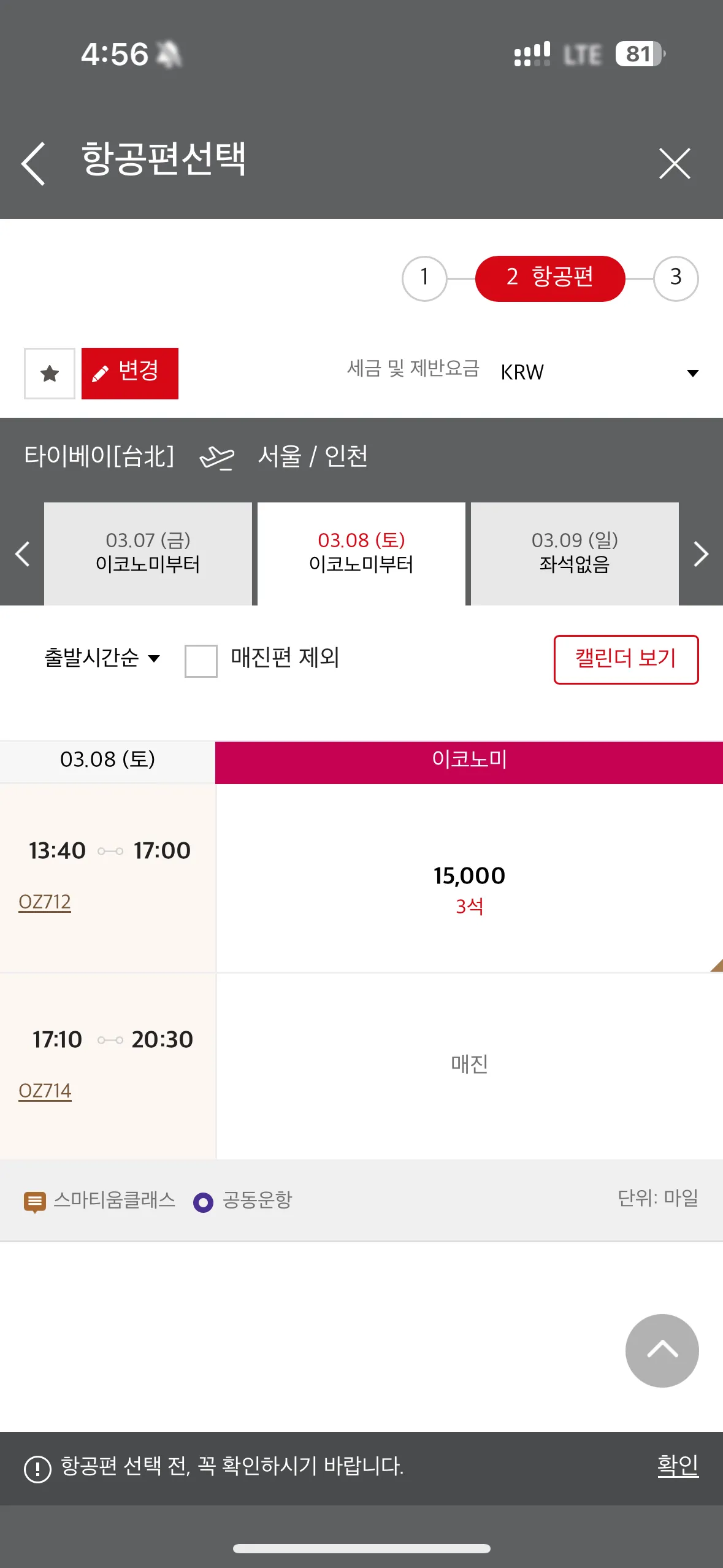Image resolution: width=723 pixels, height=1568 pixels.
Task: Select the 03.08 (토) date tab
Action: click(361, 553)
